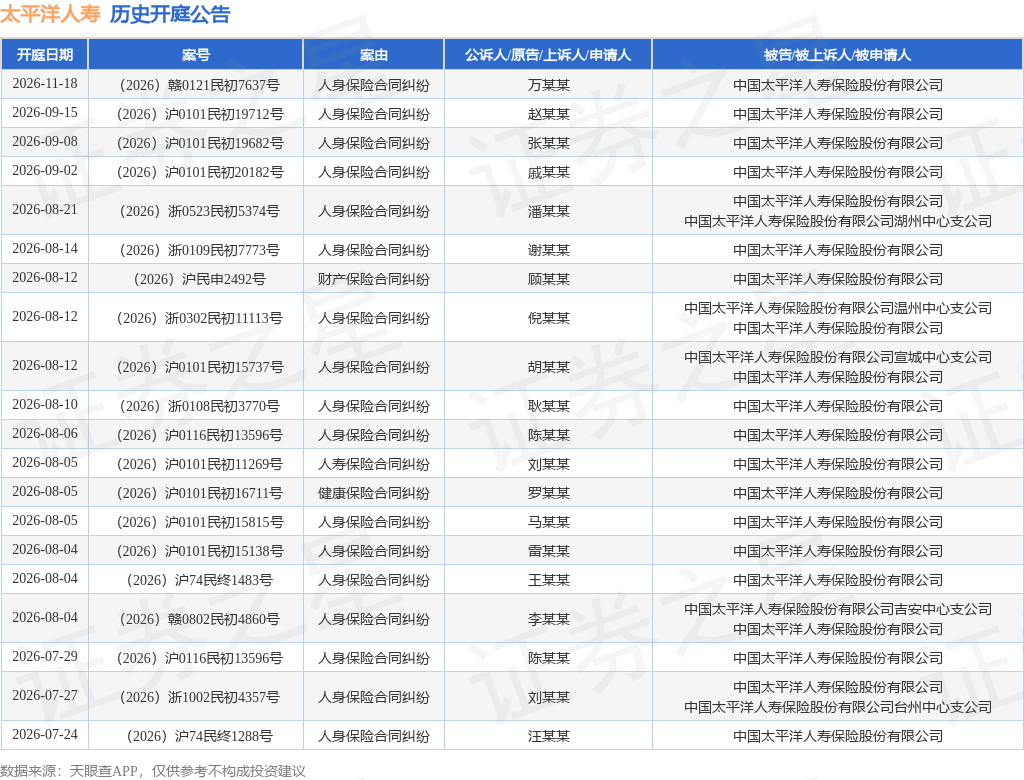Viewport: 1024px width, 780px height.
Task: Select case (2026)沪74民终1483号
Action: click(199, 580)
